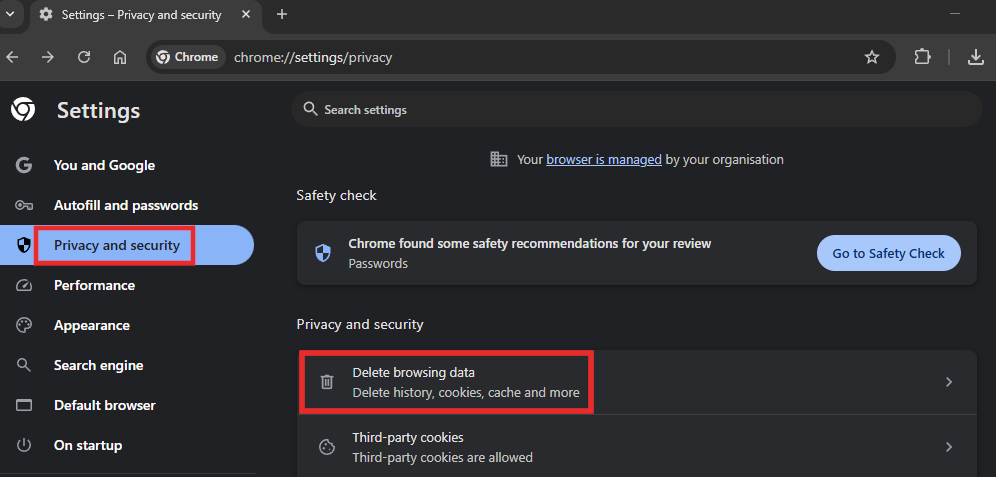The height and width of the screenshot is (477, 996).
Task: Click the magnifier icon beside Search engine
Action: pos(24,365)
